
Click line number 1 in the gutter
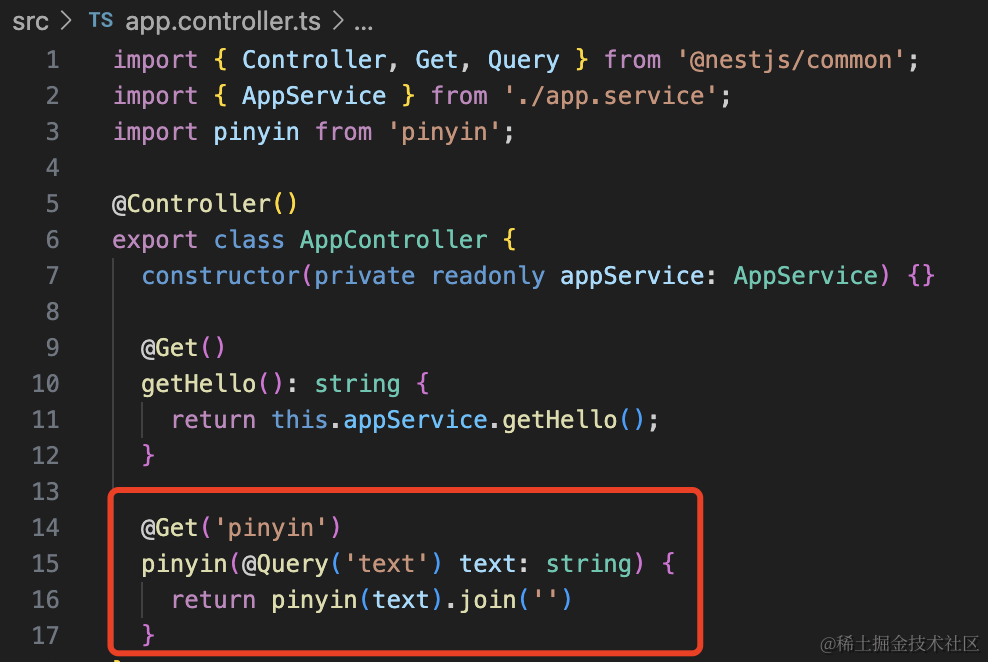52,60
